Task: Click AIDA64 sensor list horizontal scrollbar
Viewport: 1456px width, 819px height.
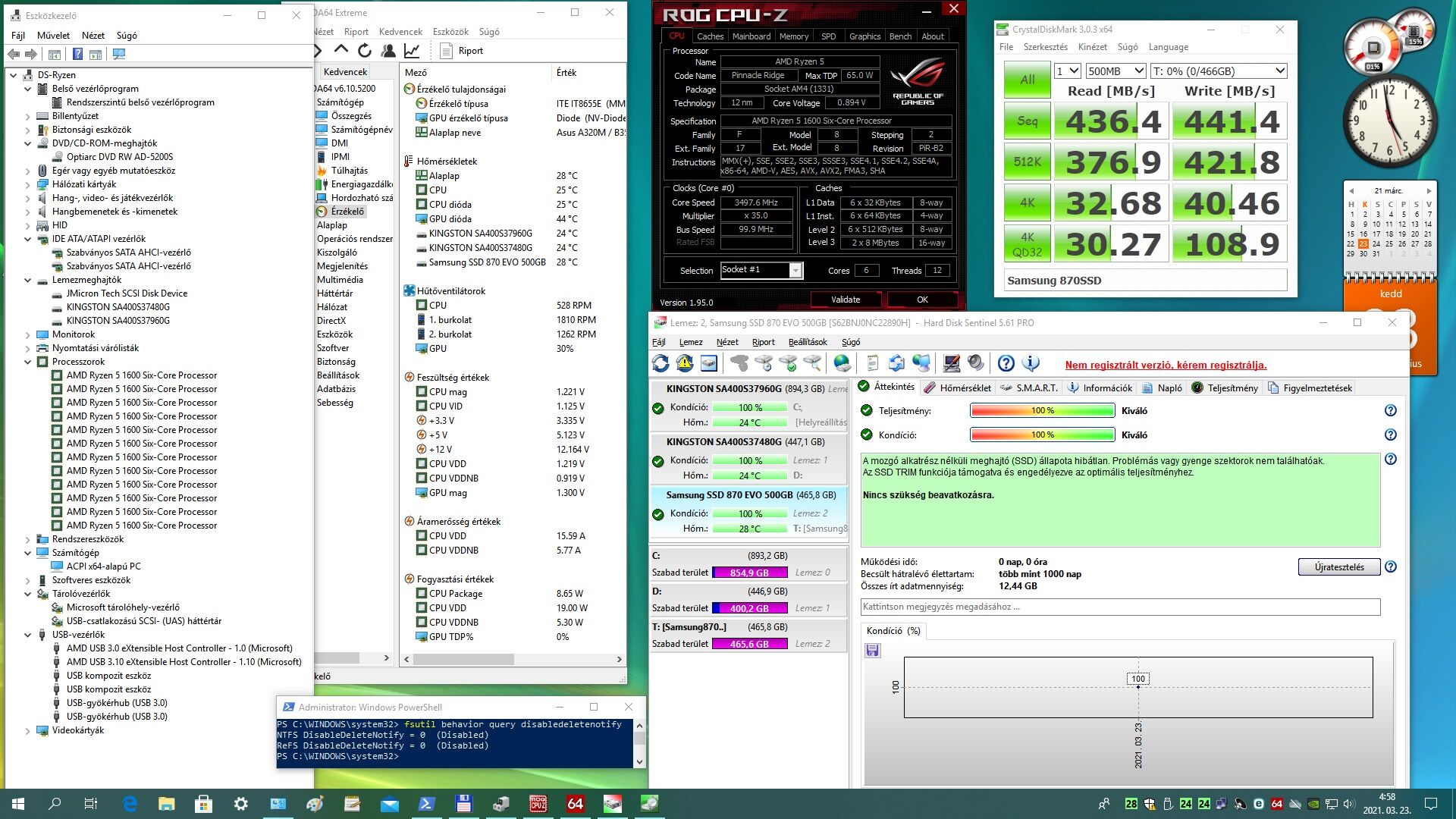Action: pos(513,659)
